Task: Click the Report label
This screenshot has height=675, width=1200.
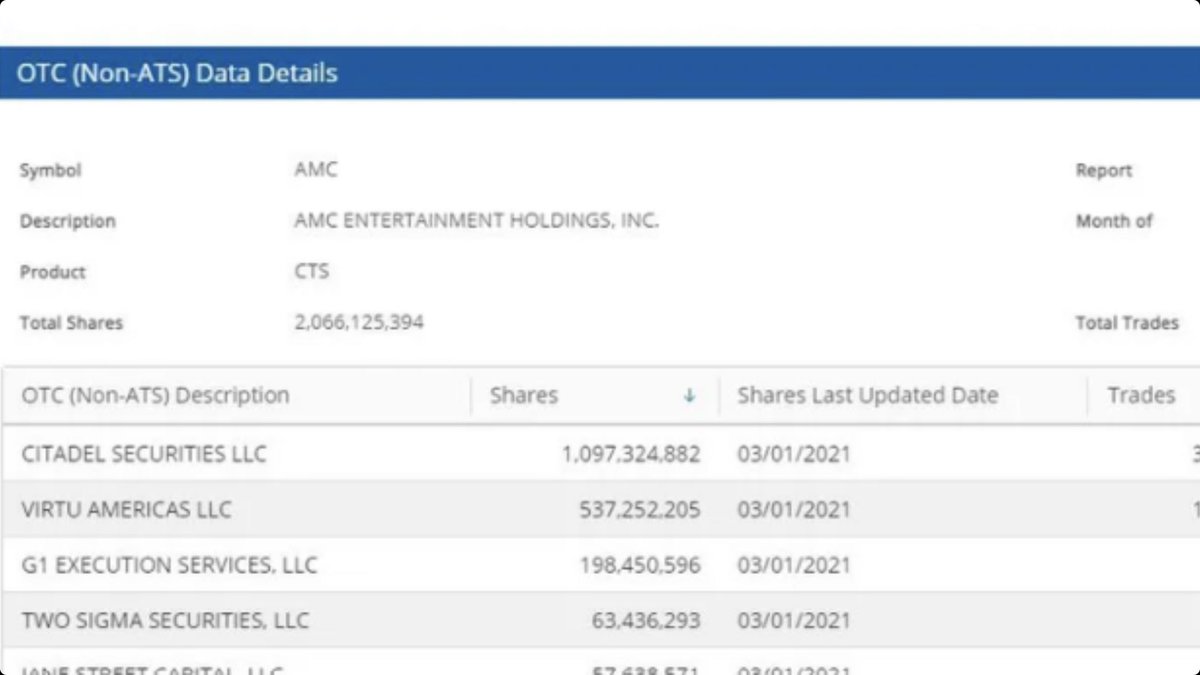Action: click(1104, 170)
